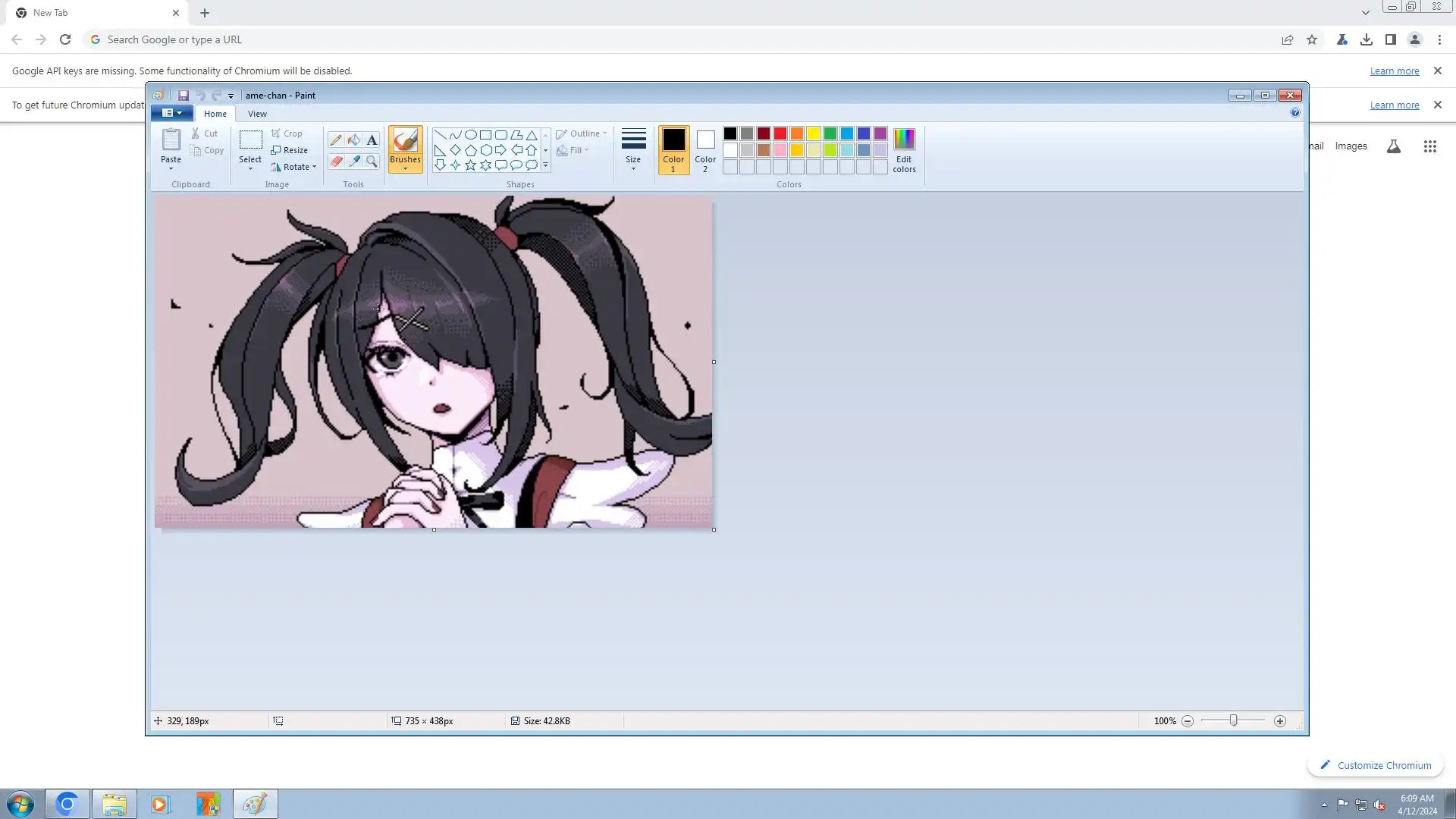Activate the Color 2 selector
The width and height of the screenshot is (1456, 819).
(705, 150)
